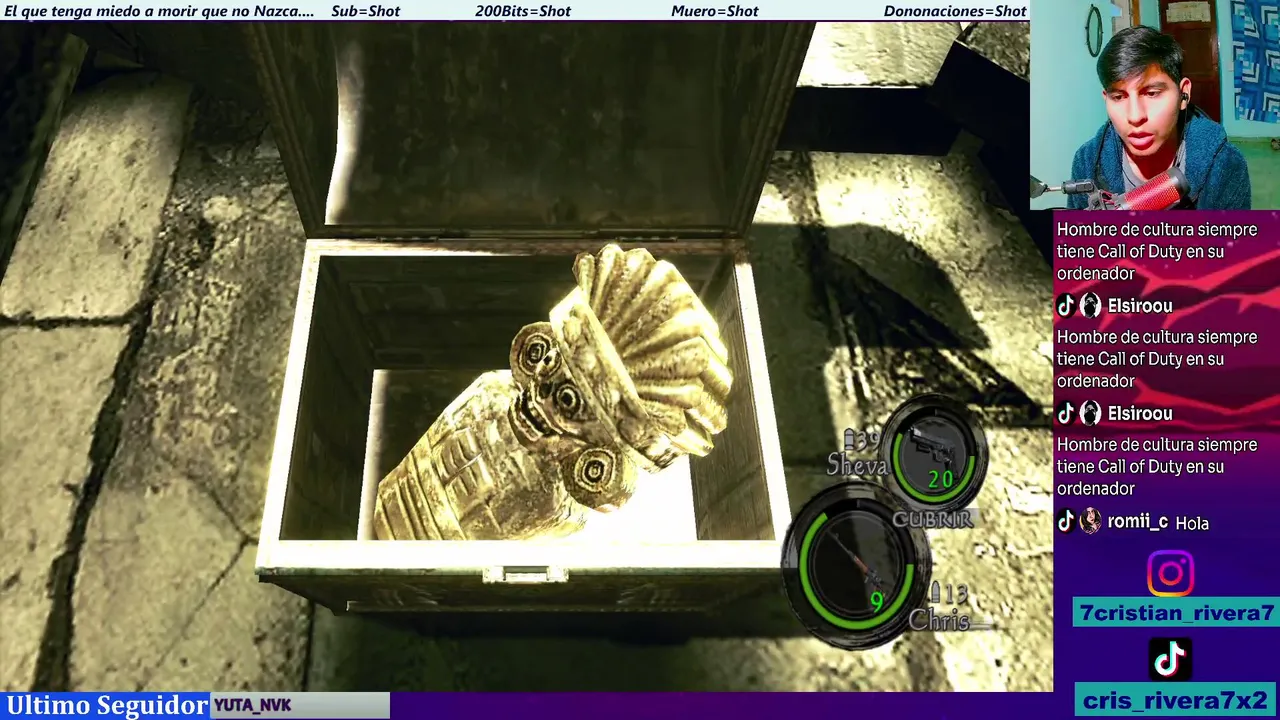
Task: Click the romii_c username in chat
Action: 1137,522
